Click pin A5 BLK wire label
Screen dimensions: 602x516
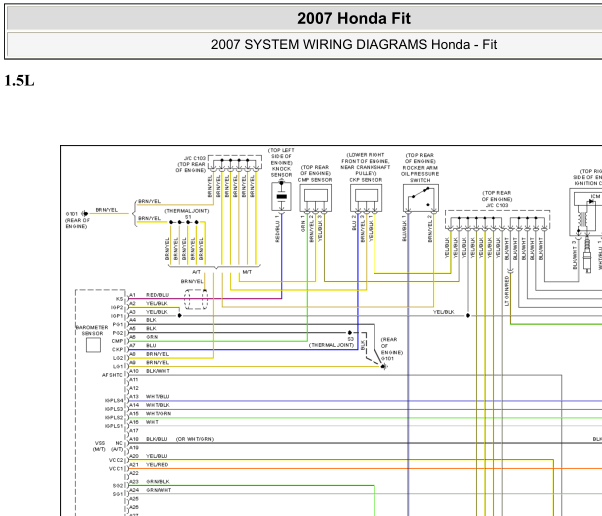[151, 329]
